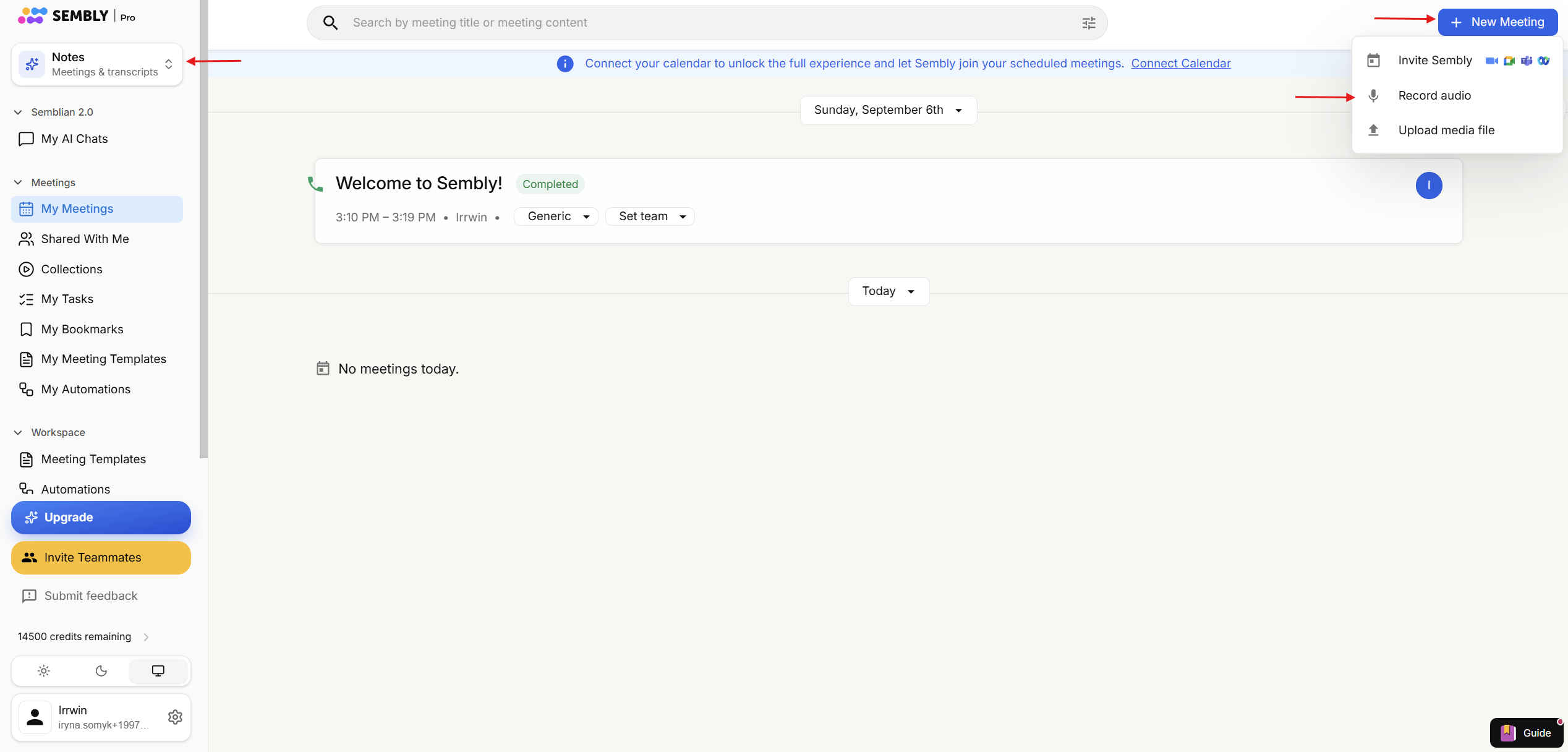The height and width of the screenshot is (752, 1568).
Task: Open Shared With Me
Action: (x=97, y=239)
